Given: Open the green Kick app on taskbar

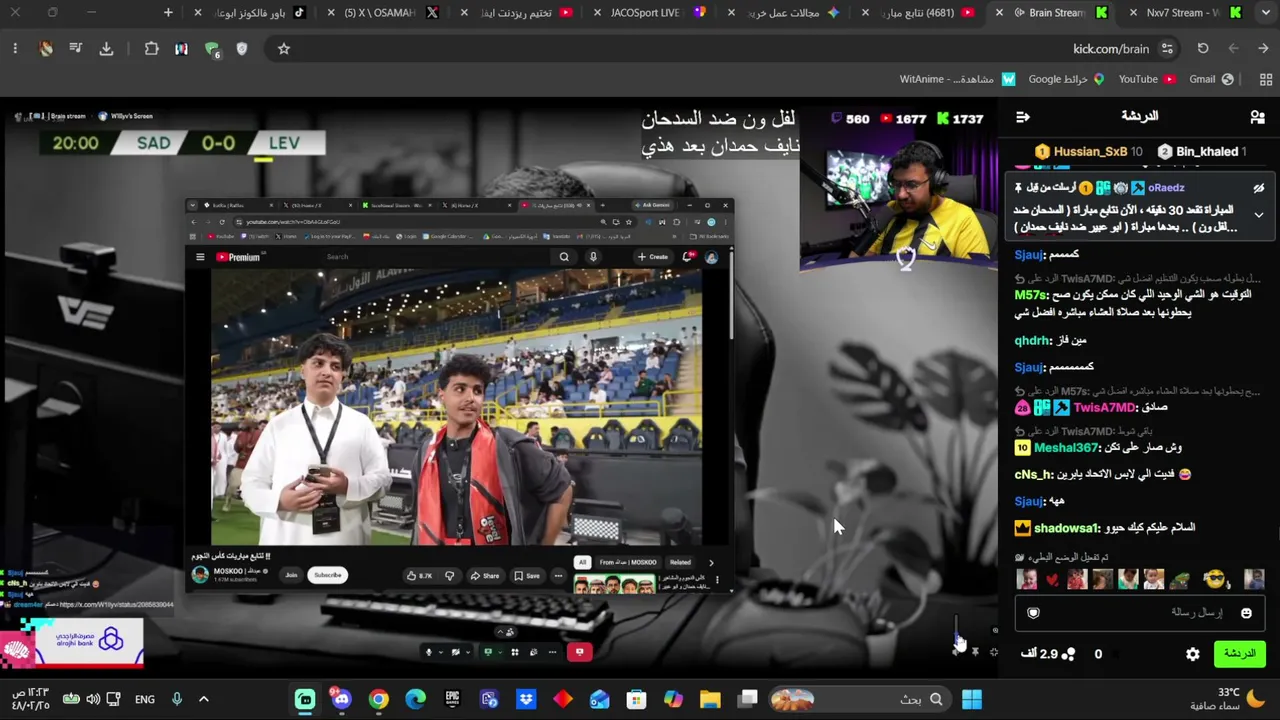Looking at the screenshot, I should click(305, 700).
